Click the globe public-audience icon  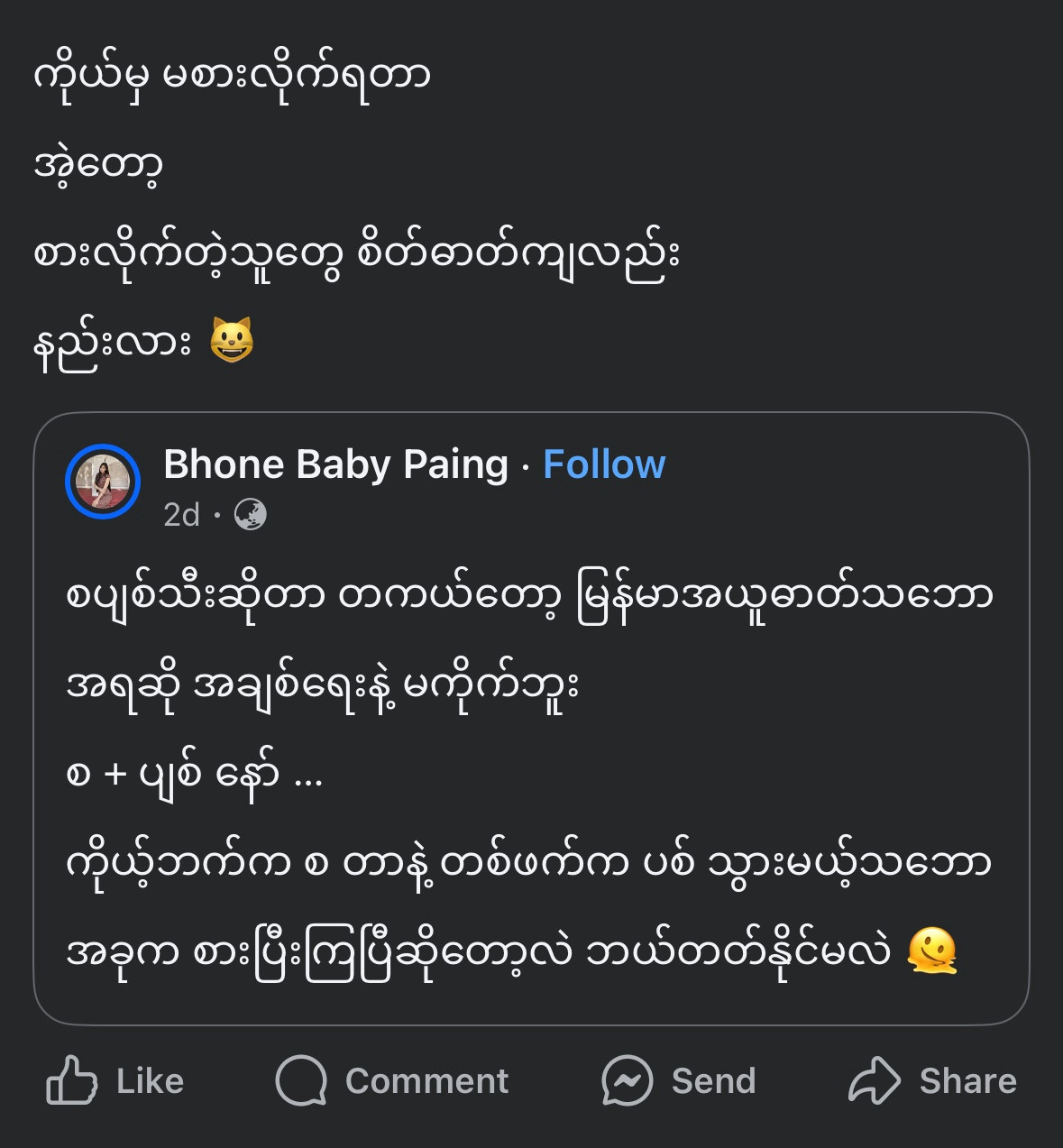250,515
